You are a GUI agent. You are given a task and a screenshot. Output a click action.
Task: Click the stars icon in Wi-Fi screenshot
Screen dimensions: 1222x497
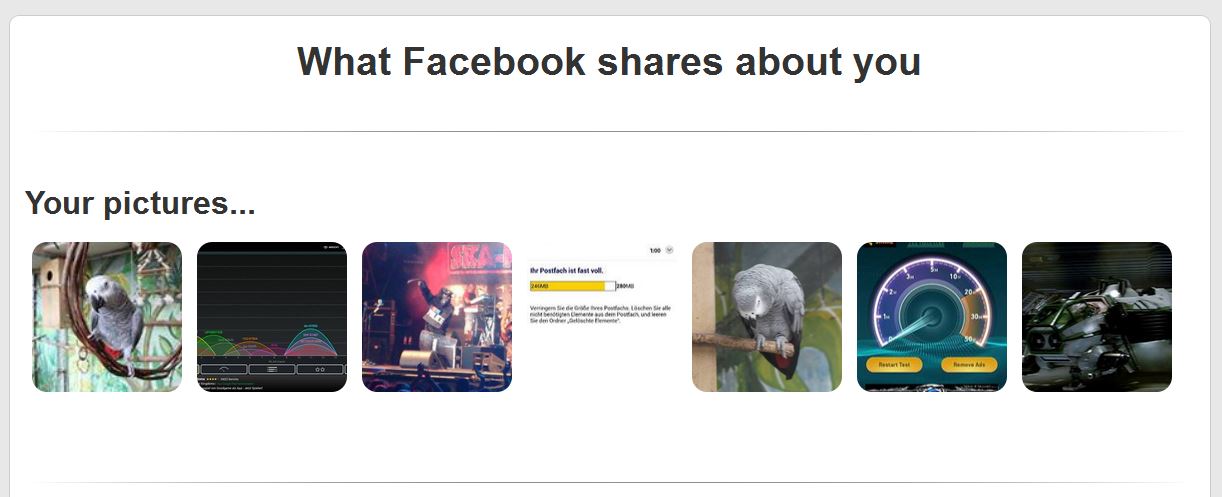coord(321,369)
